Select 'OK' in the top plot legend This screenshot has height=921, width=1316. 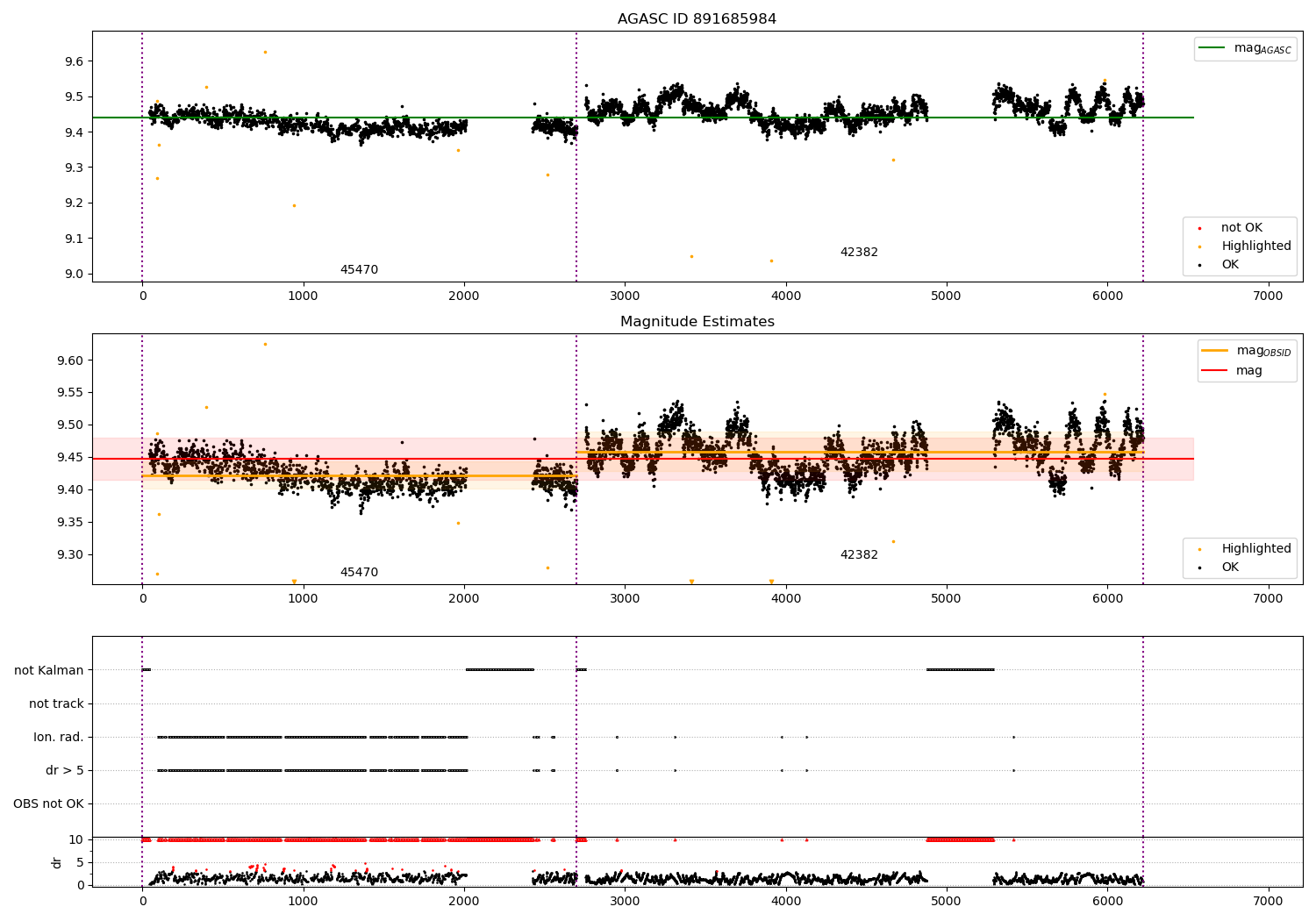coord(1230,265)
